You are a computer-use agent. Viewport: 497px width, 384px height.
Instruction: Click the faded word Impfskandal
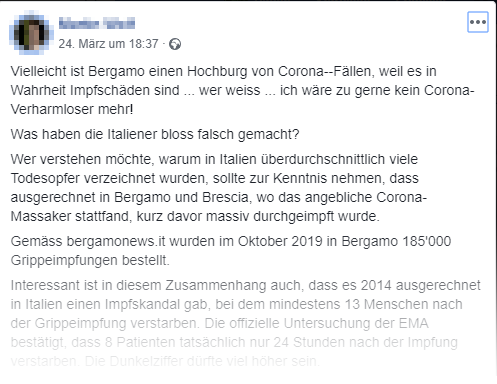coord(142,304)
